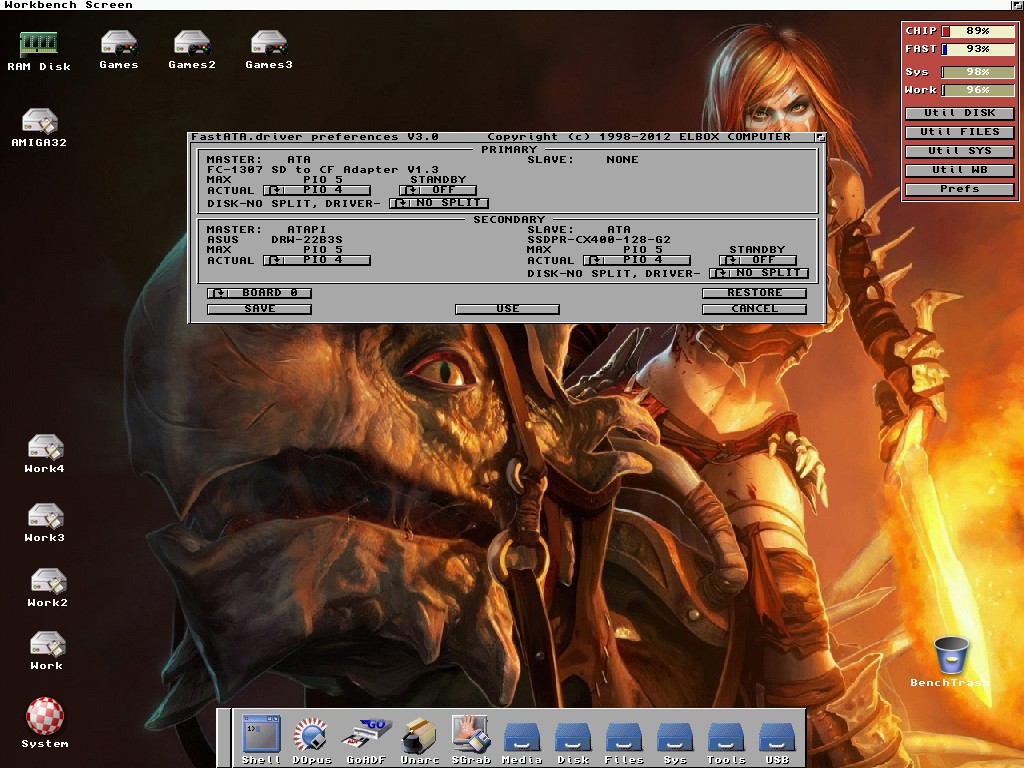Screen dimensions: 1024x768
Task: Click the FastATA.driver preferences title bar
Action: pyautogui.click(x=502, y=137)
